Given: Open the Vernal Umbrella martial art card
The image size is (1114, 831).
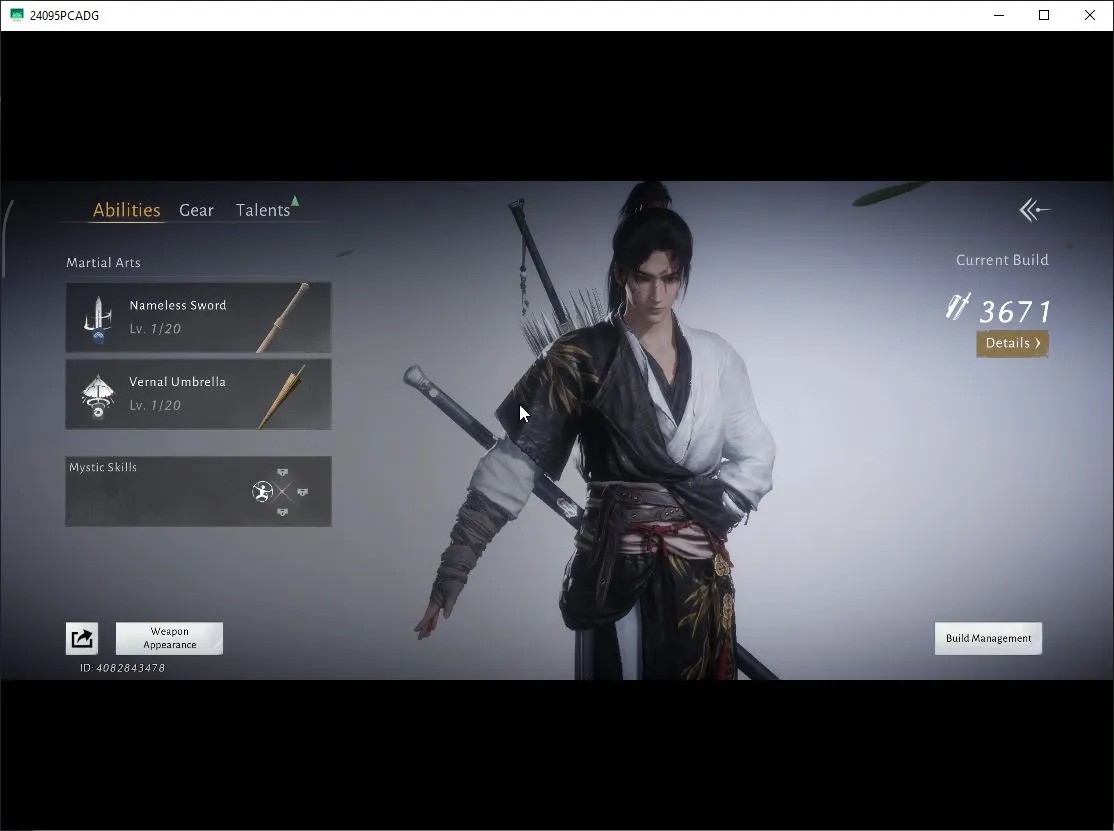Looking at the screenshot, I should [198, 394].
